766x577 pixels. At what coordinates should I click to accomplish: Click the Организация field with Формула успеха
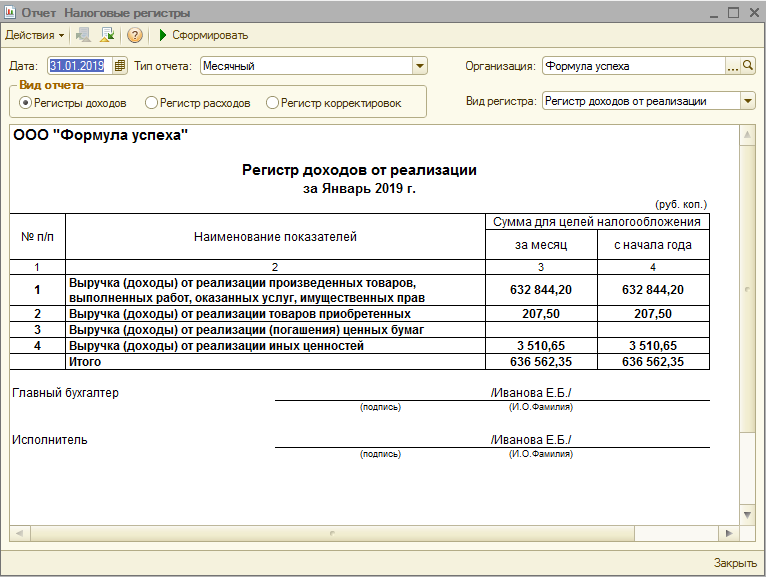click(x=632, y=66)
